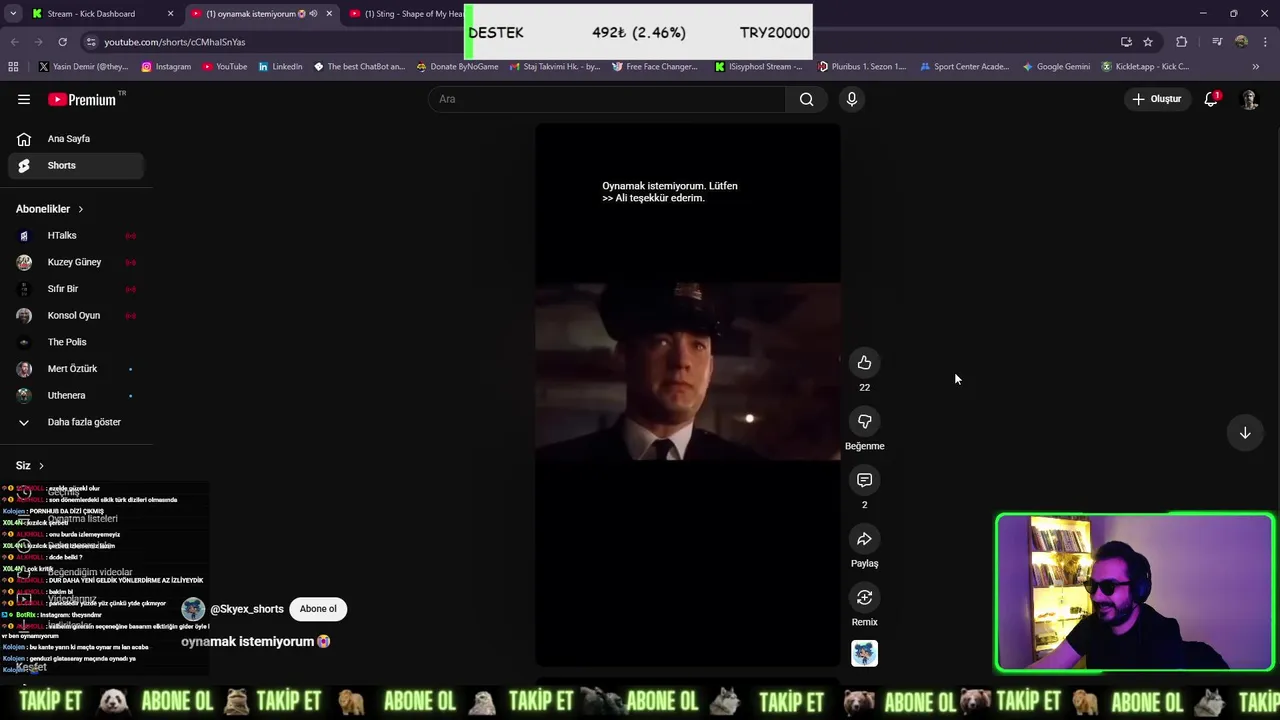1280x720 pixels.
Task: Open Free Face Changer bookmark
Action: tap(655, 67)
